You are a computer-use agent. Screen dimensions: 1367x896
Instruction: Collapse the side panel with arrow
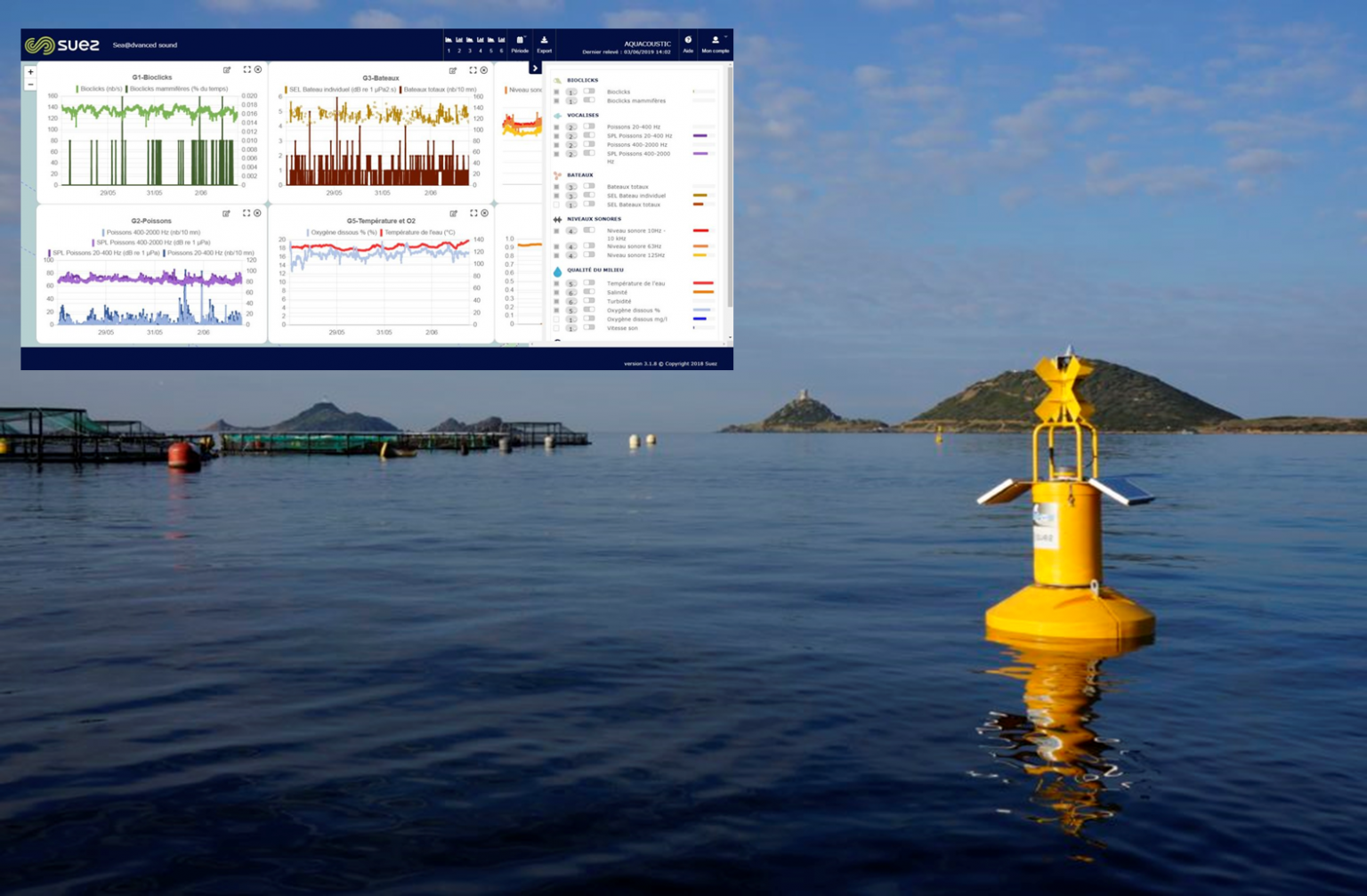coord(535,68)
